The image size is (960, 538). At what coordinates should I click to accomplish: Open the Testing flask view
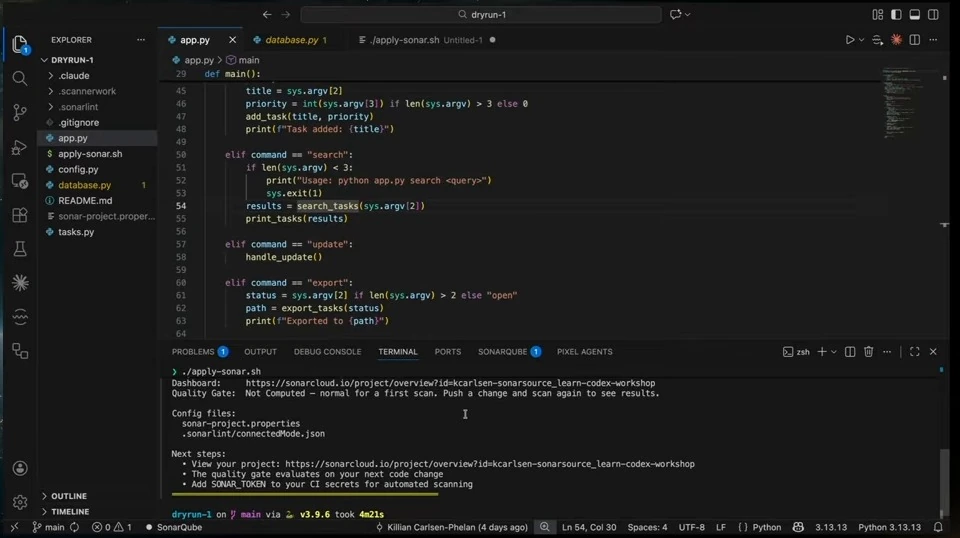tap(20, 248)
